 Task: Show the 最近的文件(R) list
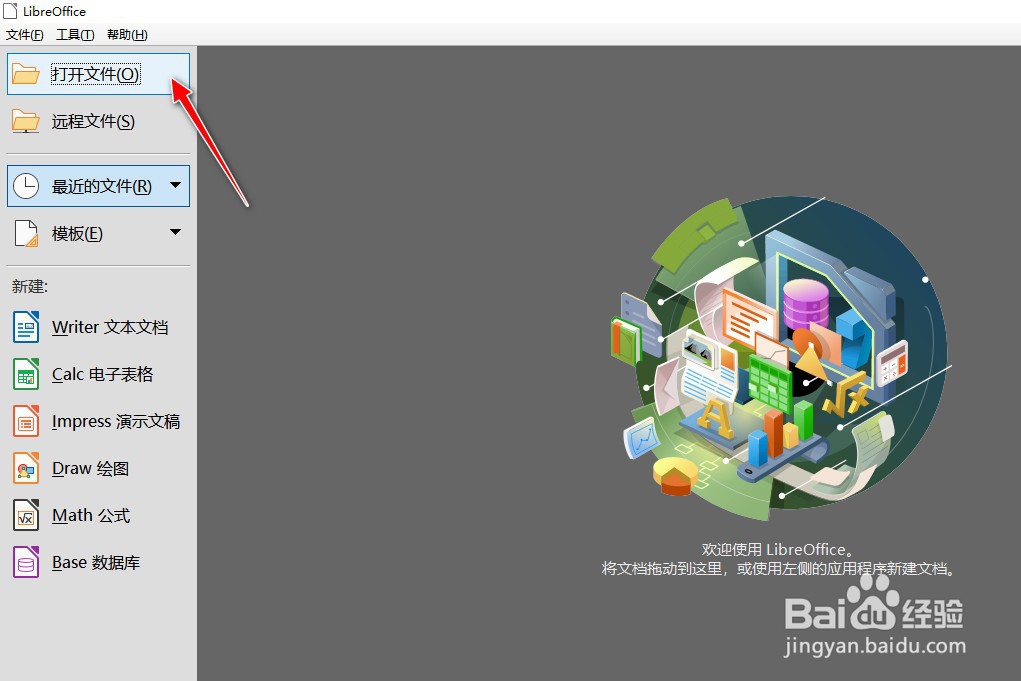[x=98, y=186]
